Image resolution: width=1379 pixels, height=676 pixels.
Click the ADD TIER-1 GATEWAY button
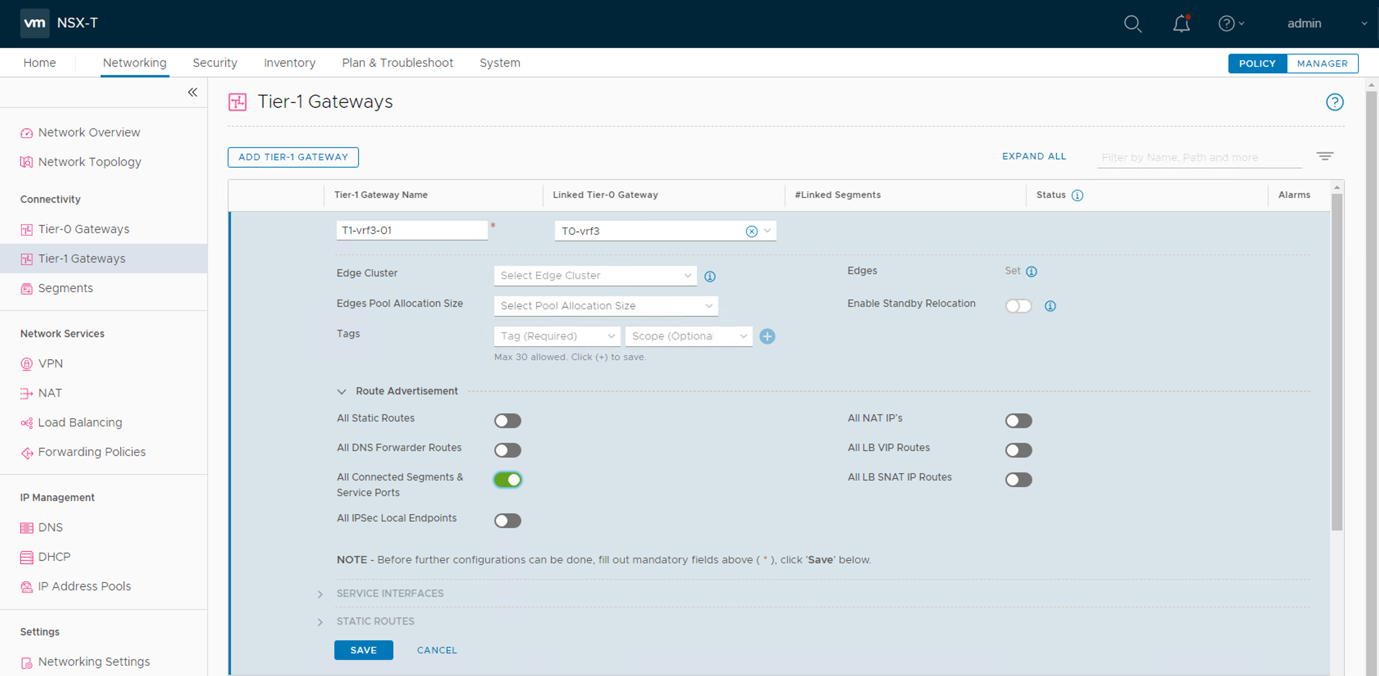(x=293, y=157)
